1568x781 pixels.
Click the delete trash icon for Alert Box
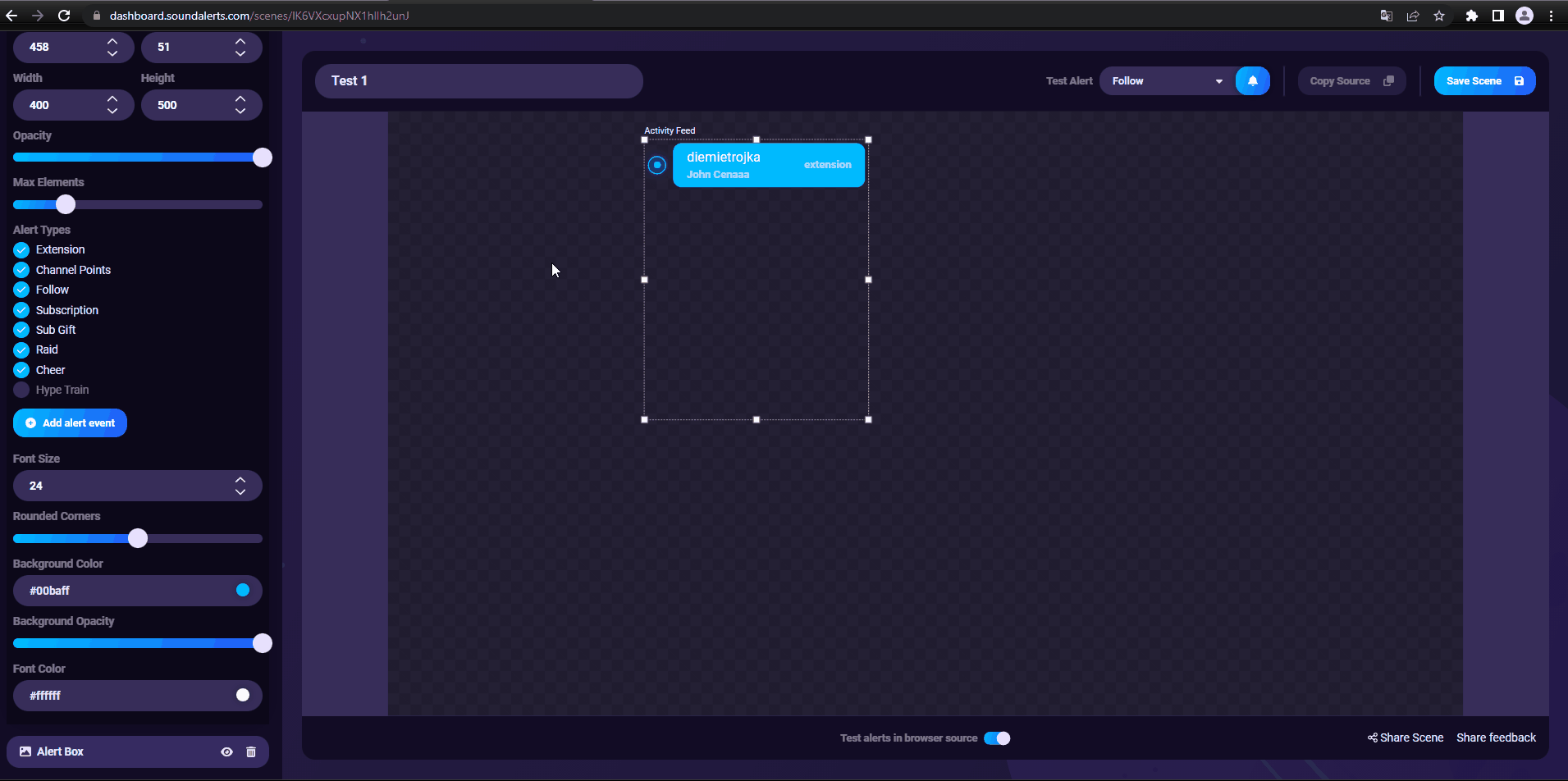[251, 751]
